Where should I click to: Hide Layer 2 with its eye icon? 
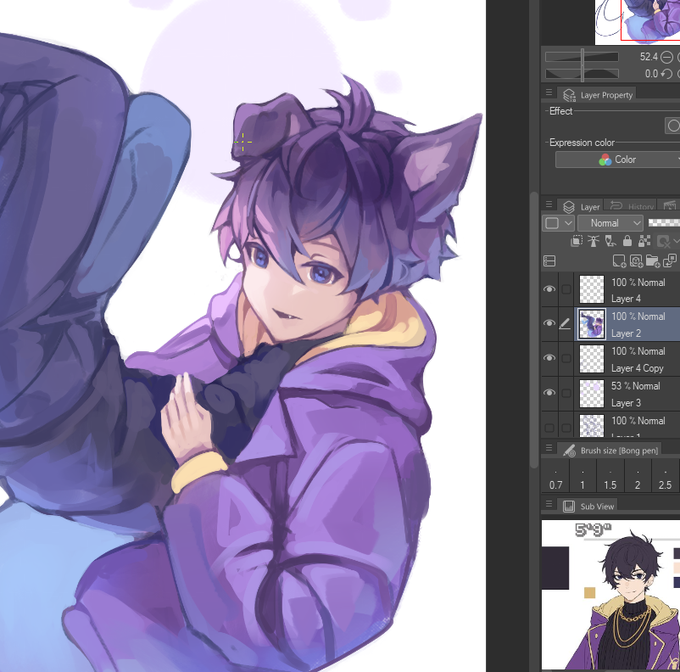[x=549, y=323]
